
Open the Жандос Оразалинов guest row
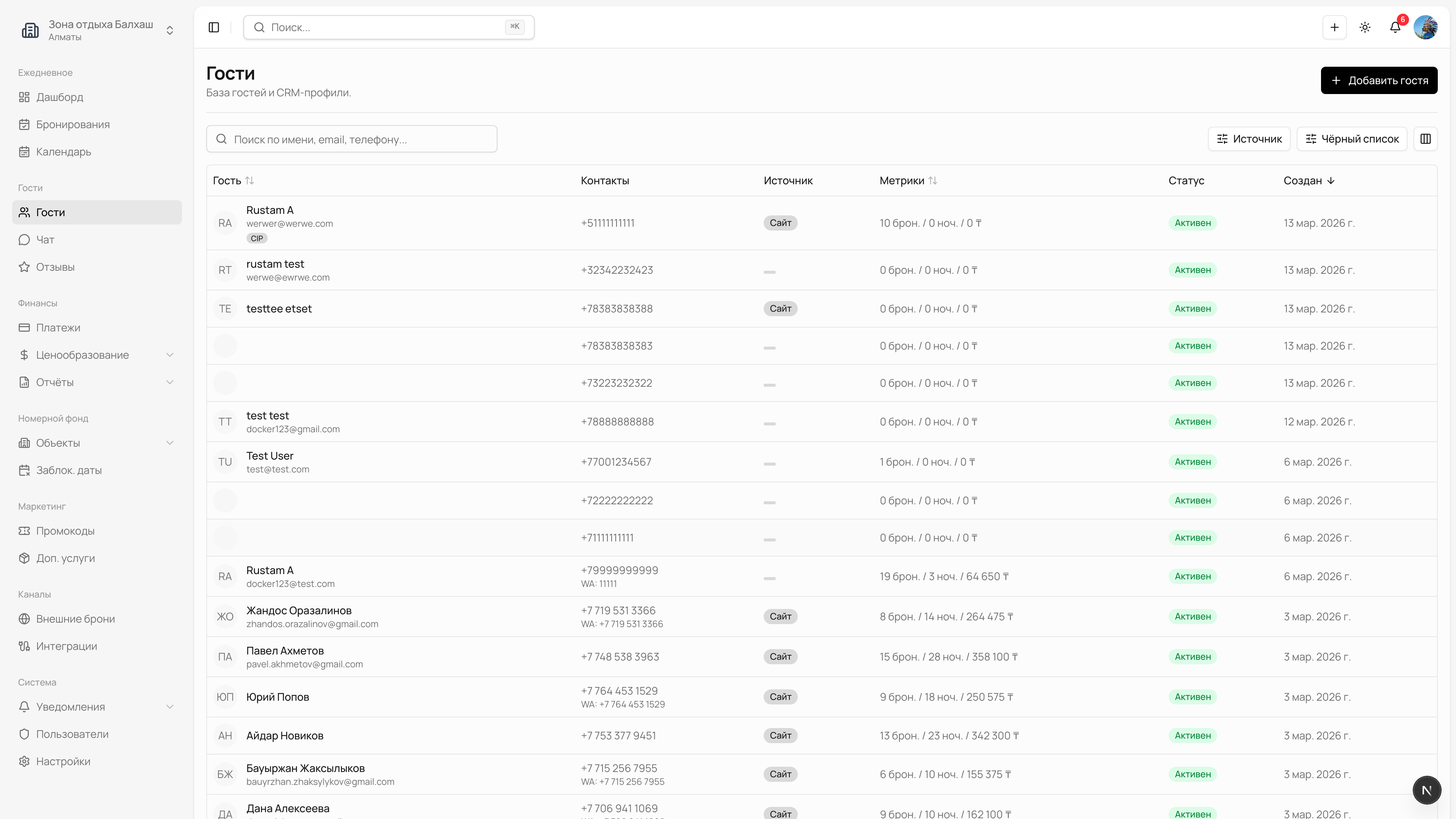tap(298, 611)
